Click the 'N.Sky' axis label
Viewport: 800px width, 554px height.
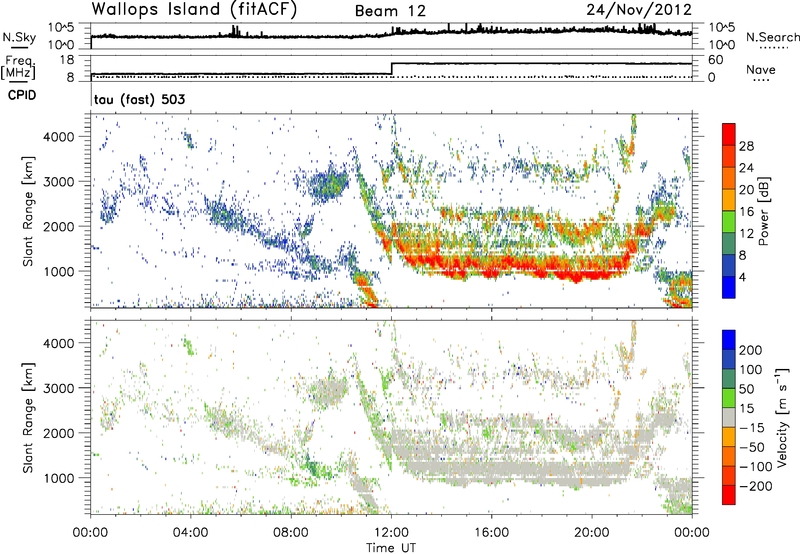pos(19,37)
